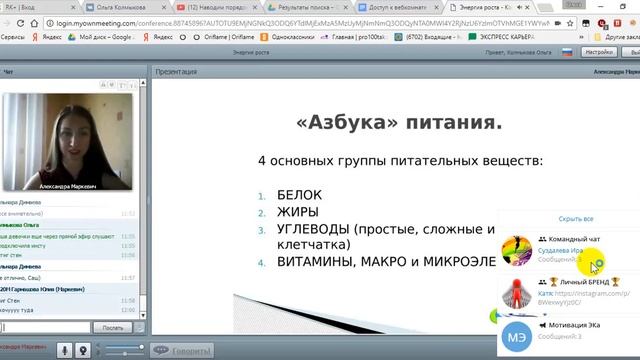This screenshot has width=640, height=360.
Task: Open Мой диск Google bookmark
Action: point(101,37)
